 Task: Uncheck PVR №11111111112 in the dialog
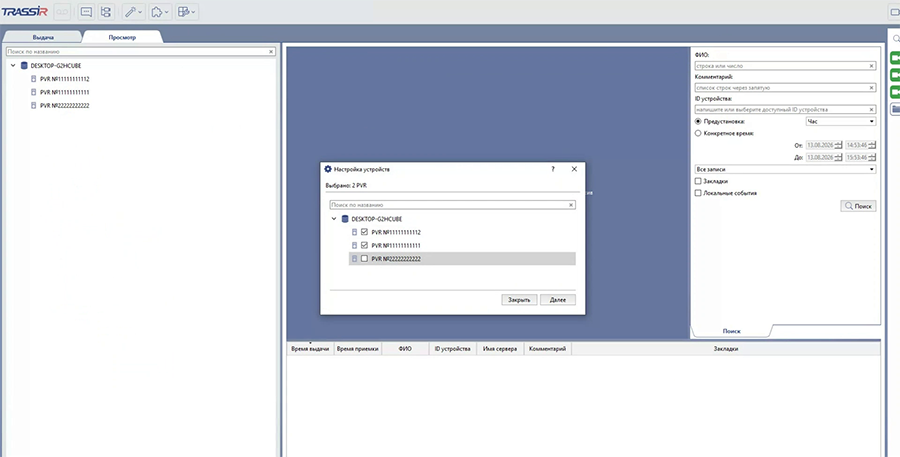[364, 232]
